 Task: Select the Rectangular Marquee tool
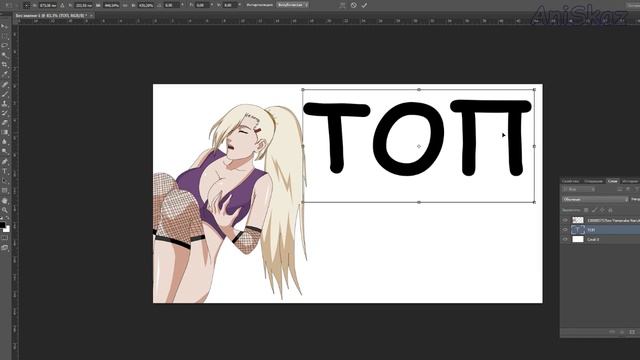(4, 36)
